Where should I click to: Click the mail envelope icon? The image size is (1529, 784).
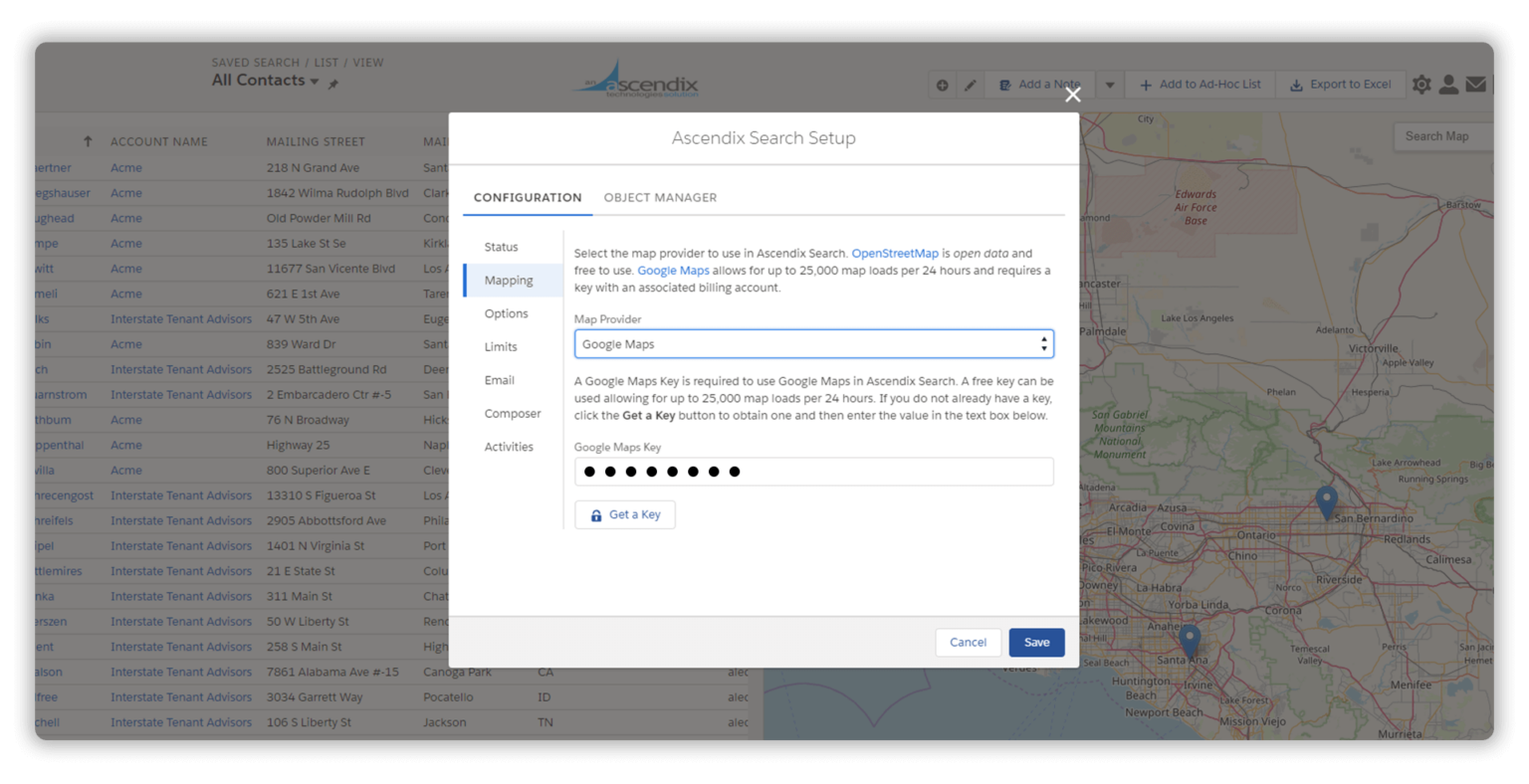[1475, 85]
